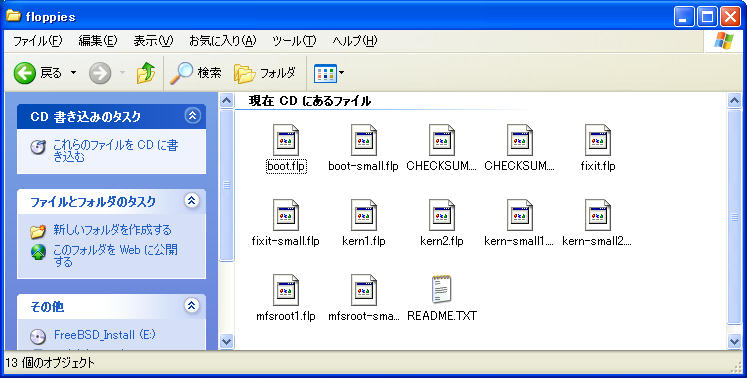Image resolution: width=747 pixels, height=378 pixels.
Task: Collapse the その他 panel
Action: (192, 305)
